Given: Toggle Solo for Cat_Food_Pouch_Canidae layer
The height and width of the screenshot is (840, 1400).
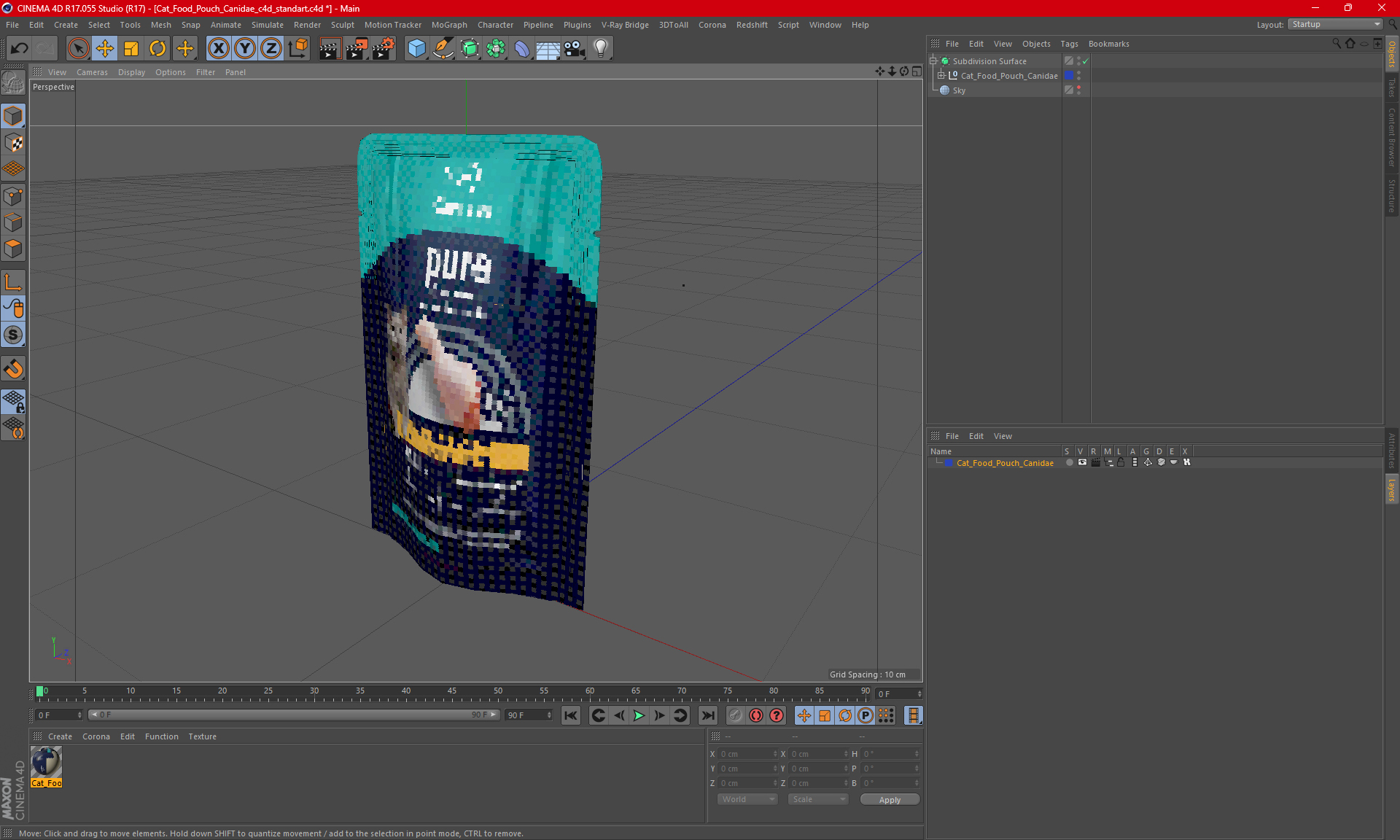Looking at the screenshot, I should 1069,462.
